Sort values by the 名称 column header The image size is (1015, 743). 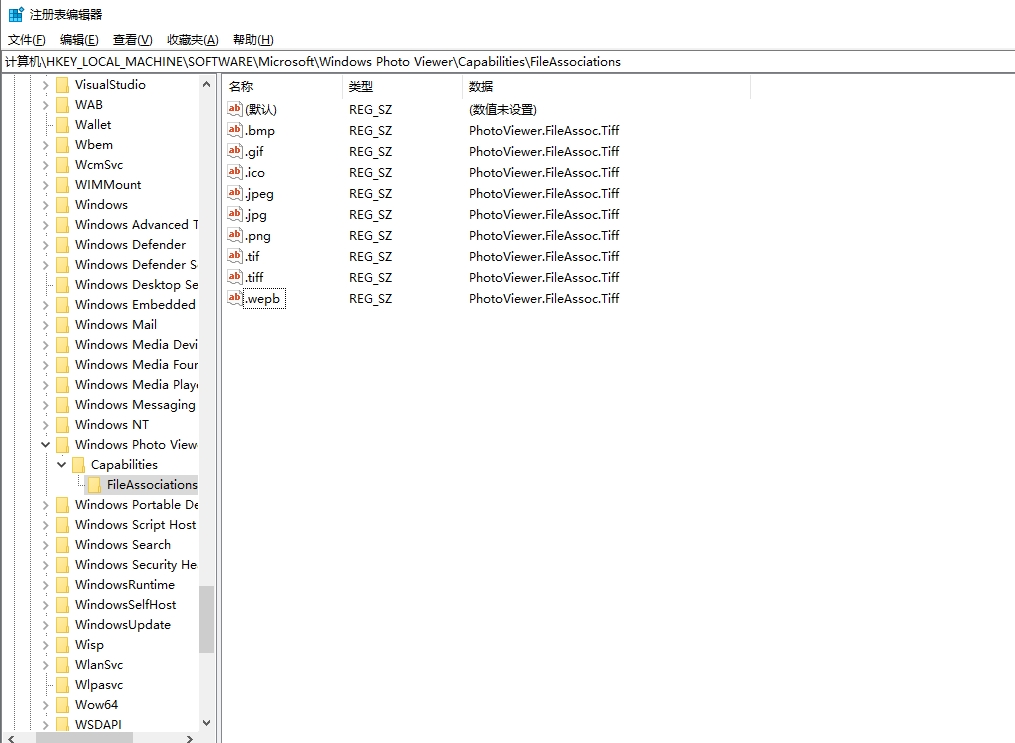[x=283, y=86]
